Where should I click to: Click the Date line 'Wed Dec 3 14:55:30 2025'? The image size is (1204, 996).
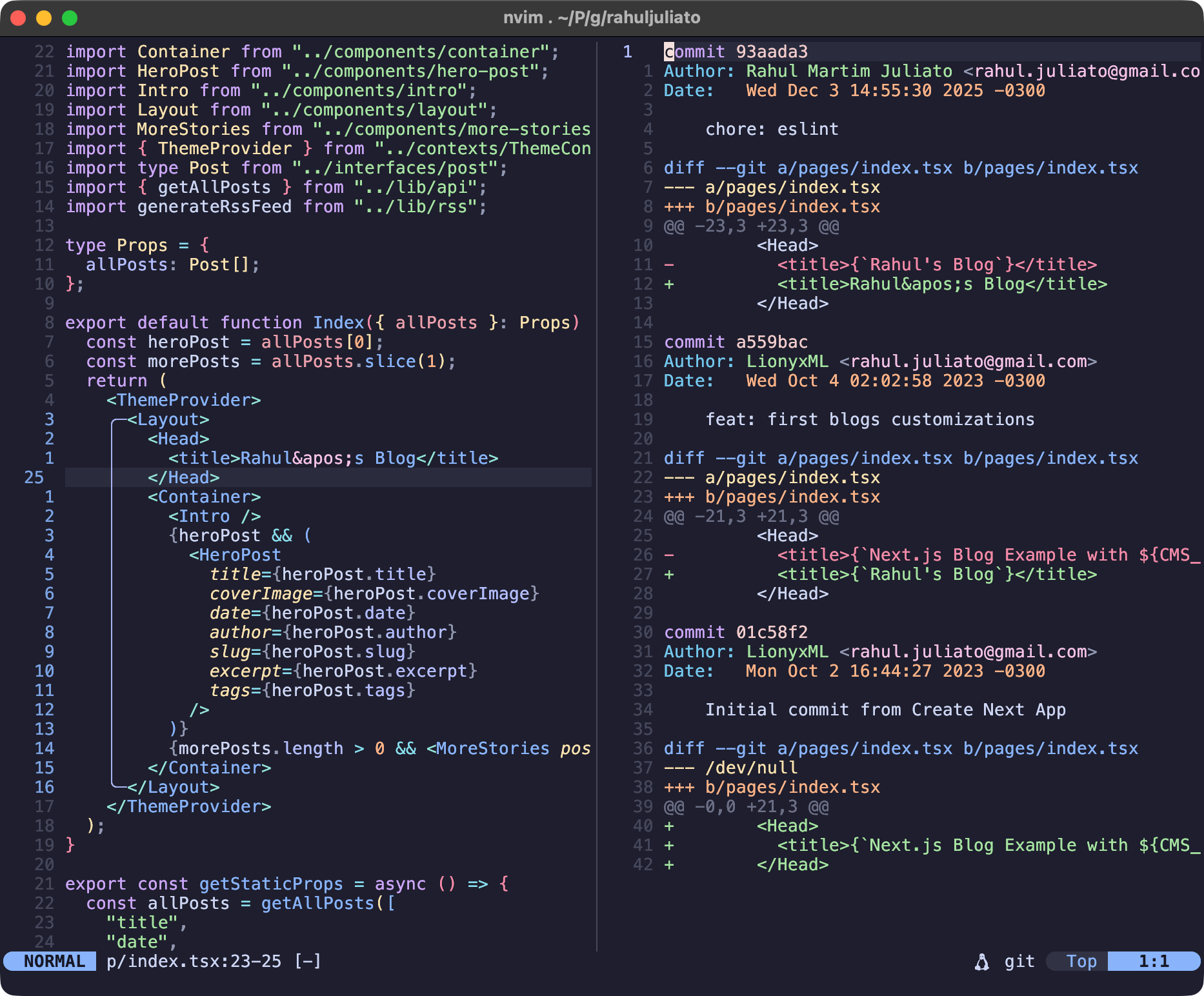coord(854,90)
